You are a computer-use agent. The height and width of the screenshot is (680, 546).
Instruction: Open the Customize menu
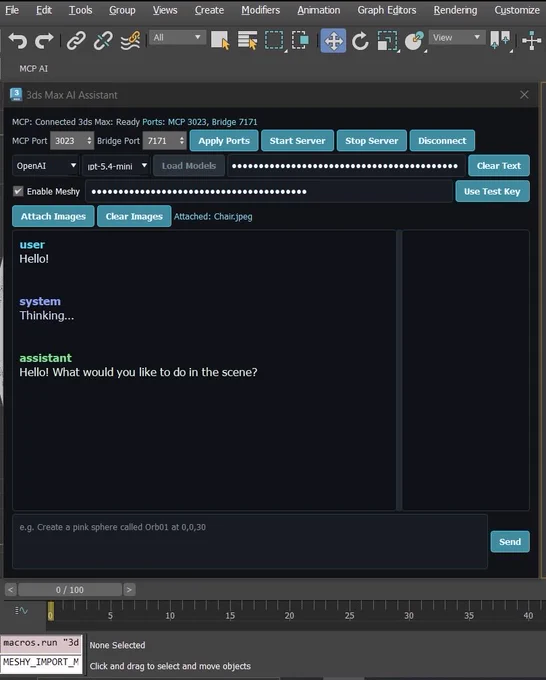coord(517,10)
